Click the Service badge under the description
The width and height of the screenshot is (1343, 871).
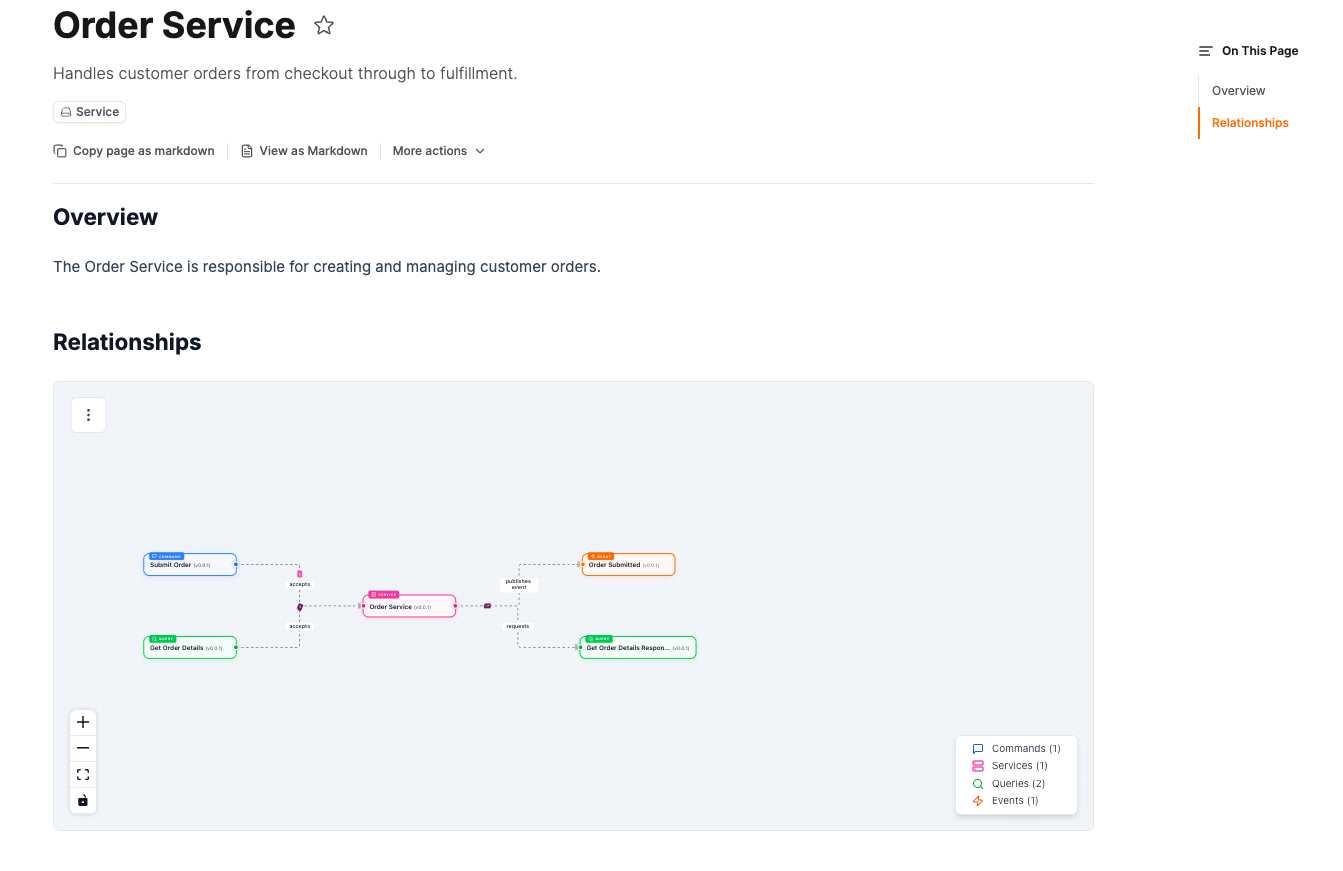pyautogui.click(x=89, y=112)
